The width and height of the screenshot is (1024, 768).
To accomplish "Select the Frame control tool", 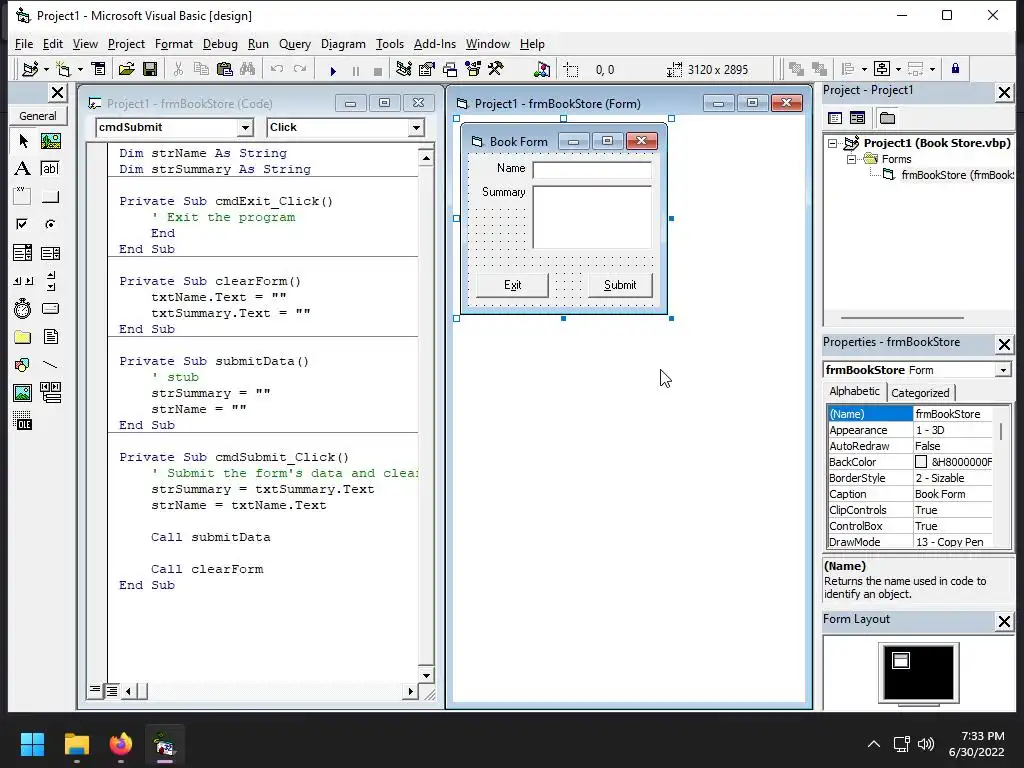I will pos(23,196).
